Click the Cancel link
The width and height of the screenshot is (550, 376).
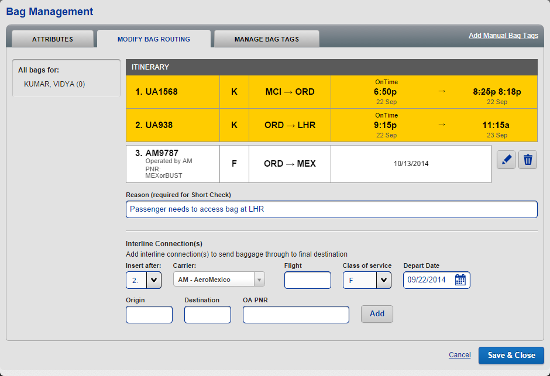(x=460, y=355)
